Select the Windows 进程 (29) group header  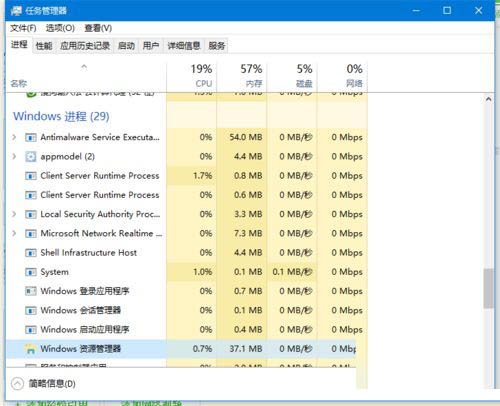point(61,116)
